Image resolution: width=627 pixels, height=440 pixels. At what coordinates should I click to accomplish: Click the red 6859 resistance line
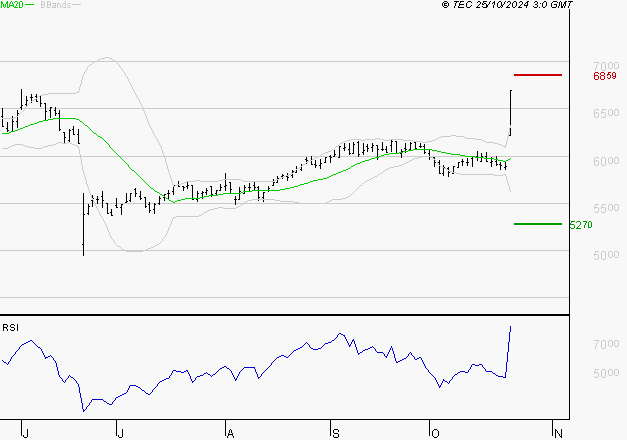click(538, 75)
